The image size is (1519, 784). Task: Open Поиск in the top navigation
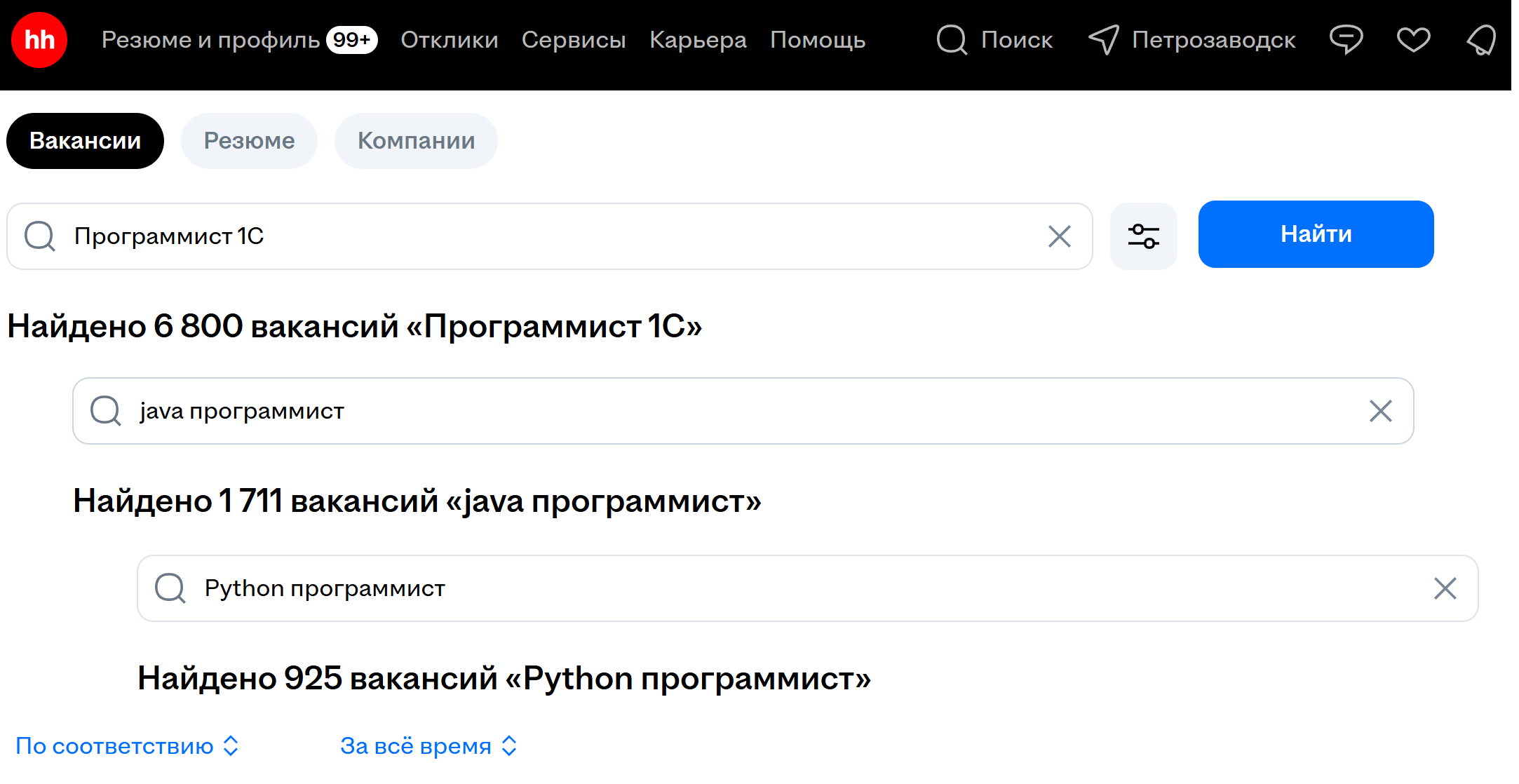click(x=994, y=40)
